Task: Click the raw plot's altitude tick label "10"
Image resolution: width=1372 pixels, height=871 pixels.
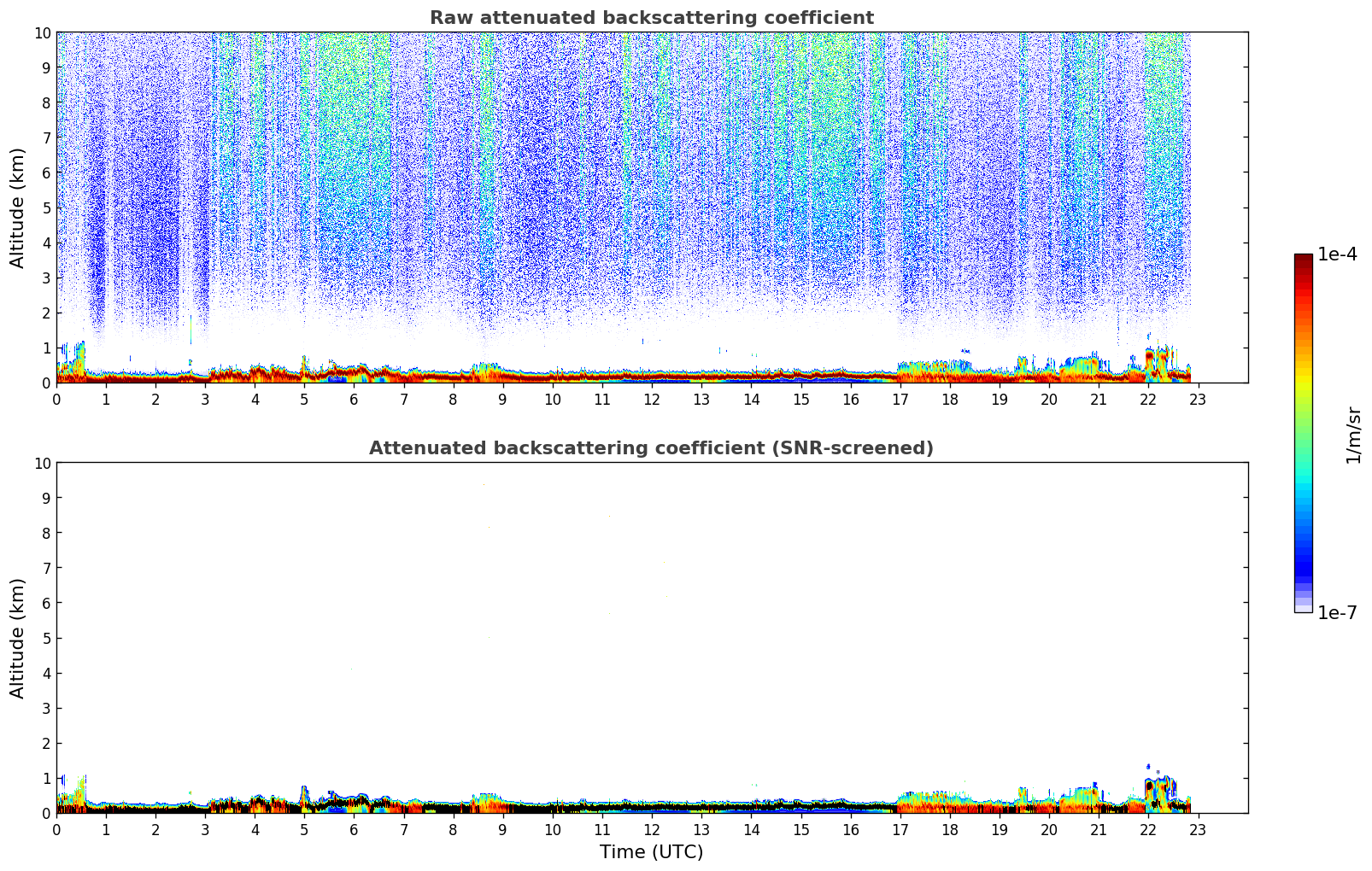Action: click(x=43, y=32)
